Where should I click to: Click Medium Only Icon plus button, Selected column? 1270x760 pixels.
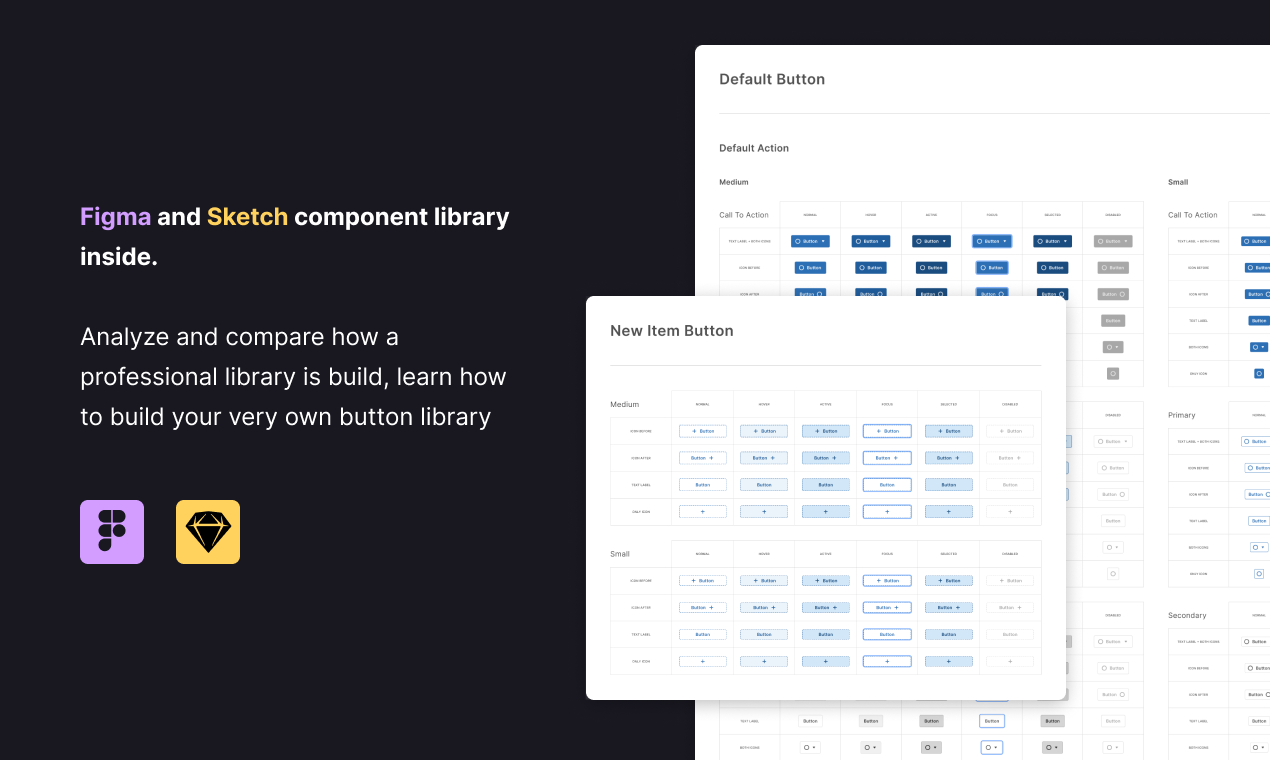[x=949, y=511]
